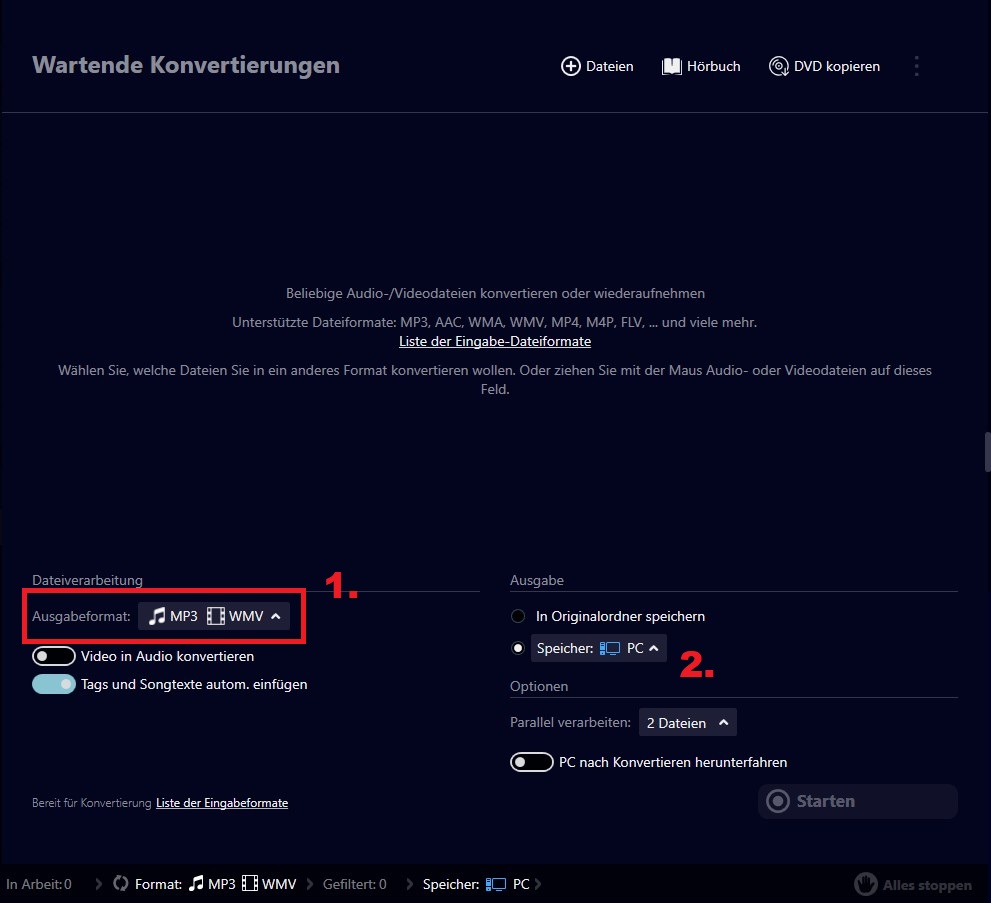Click the plus icon beside Dateien

point(571,66)
